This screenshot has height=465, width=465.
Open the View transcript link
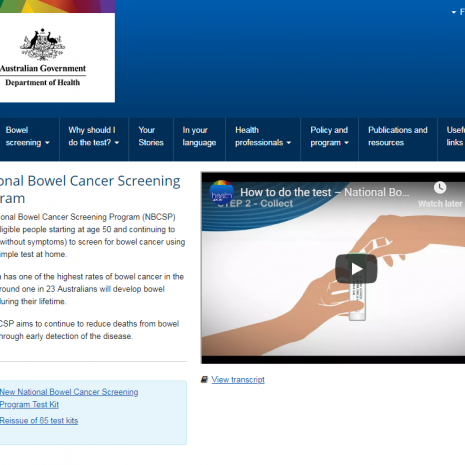click(x=238, y=380)
